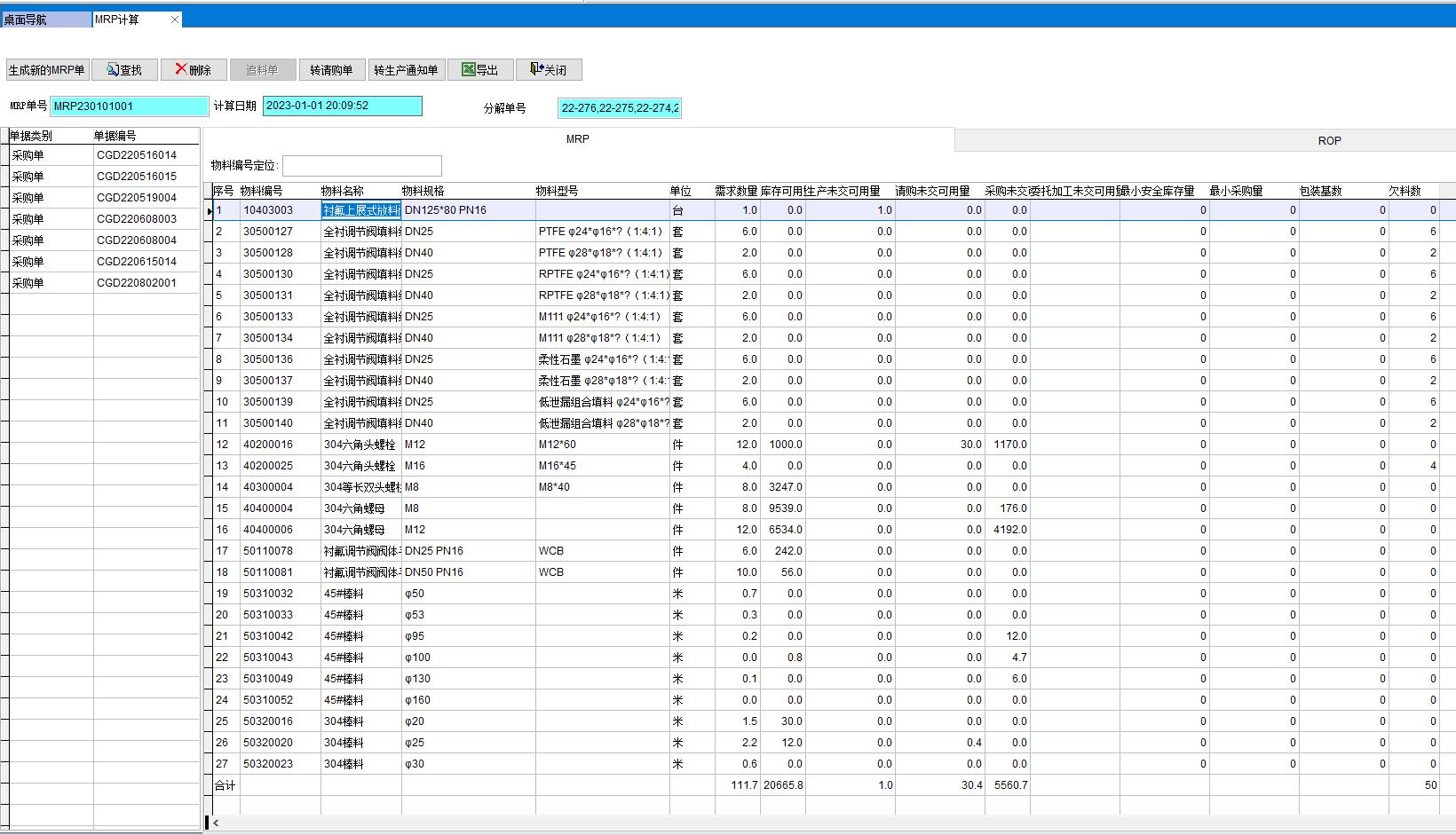This screenshot has width=1456, height=835.
Task: Select the MRP tab
Action: point(577,139)
